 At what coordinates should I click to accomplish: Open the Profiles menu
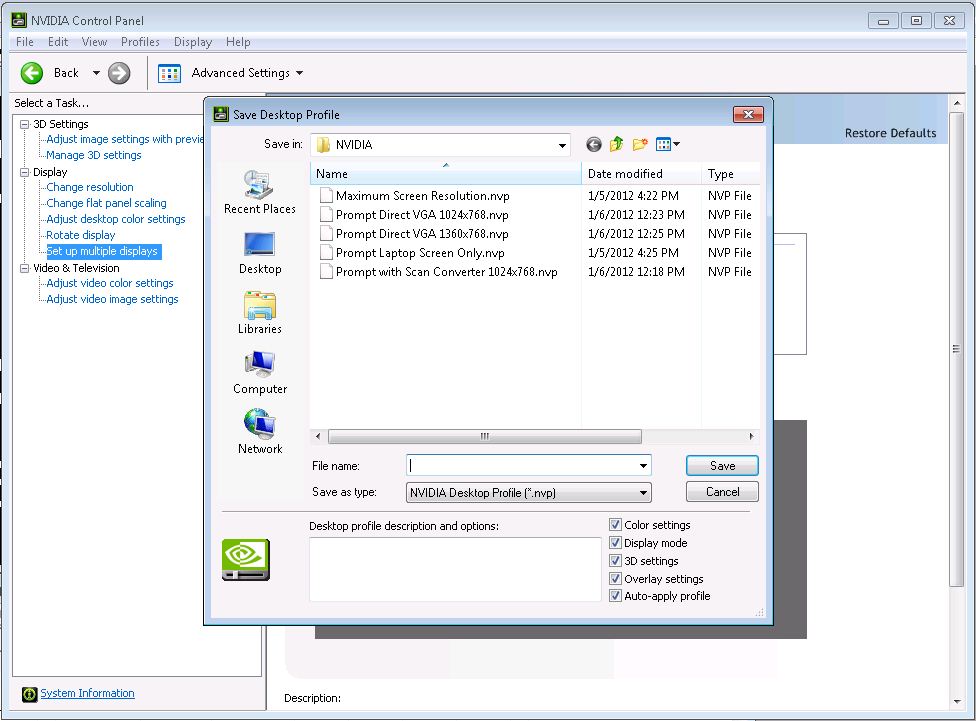coord(140,42)
